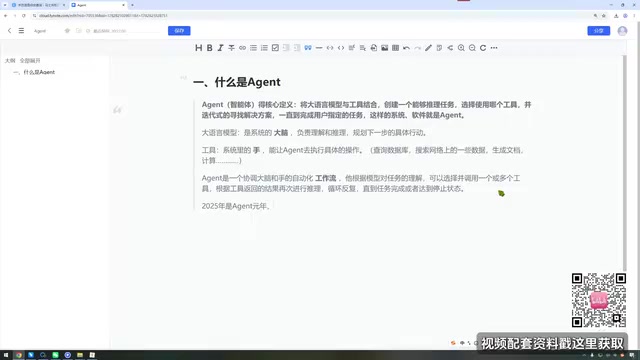This screenshot has width=640, height=360.
Task: Zoom out using the magnifier minus icon
Action: coord(472,48)
